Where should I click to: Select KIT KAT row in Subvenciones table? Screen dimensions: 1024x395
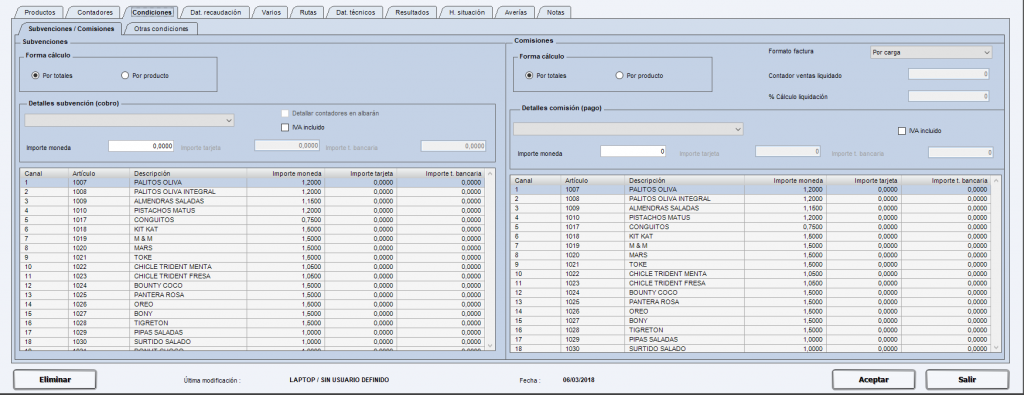(x=253, y=229)
